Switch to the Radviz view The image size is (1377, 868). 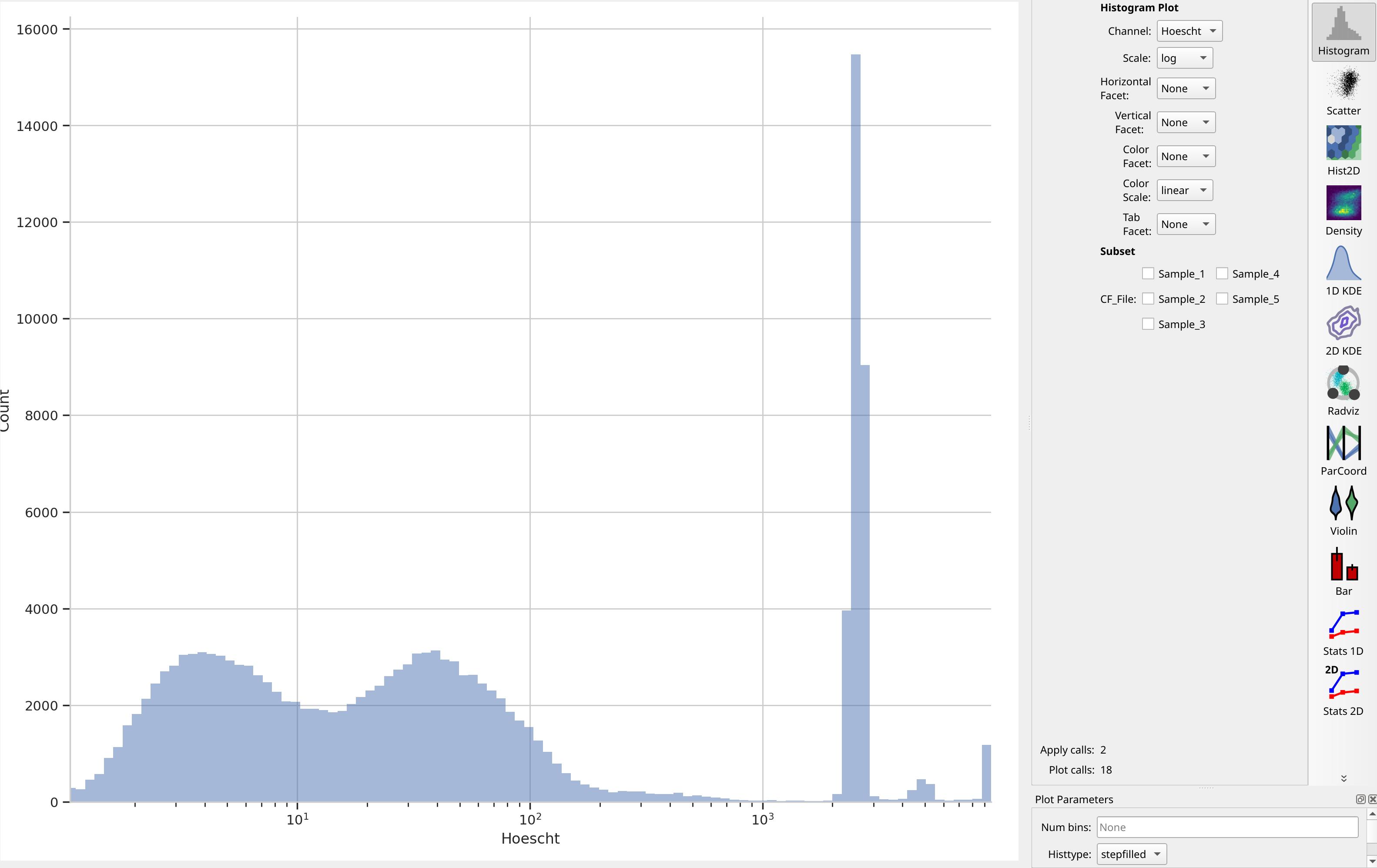tap(1343, 392)
